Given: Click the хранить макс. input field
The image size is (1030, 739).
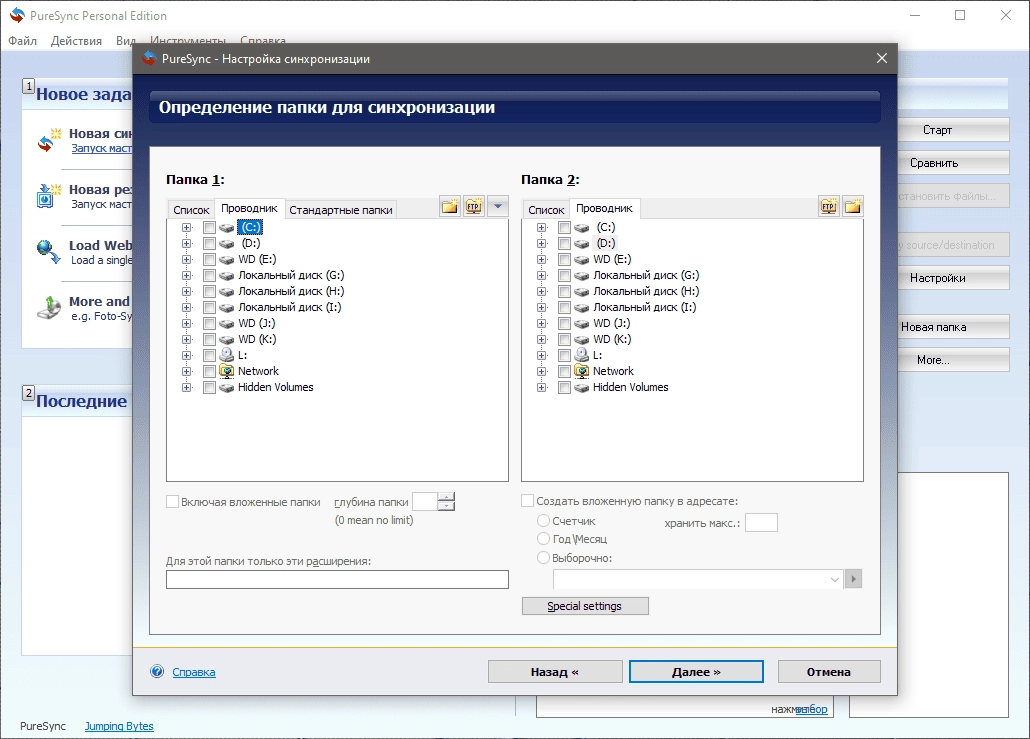Looking at the screenshot, I should [x=761, y=523].
